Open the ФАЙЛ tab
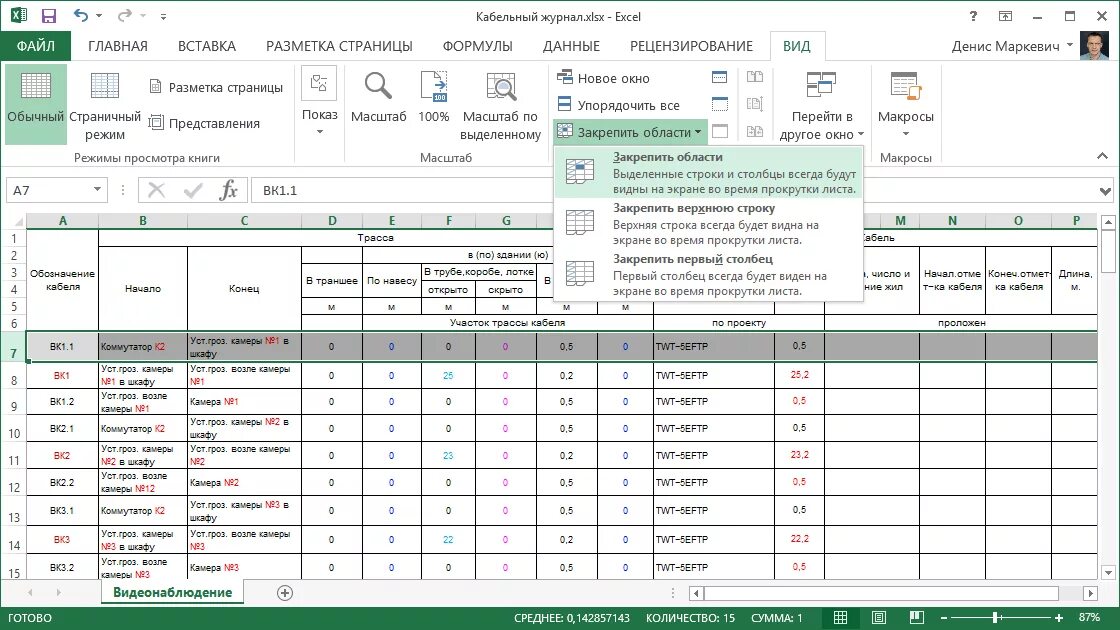 coord(36,46)
